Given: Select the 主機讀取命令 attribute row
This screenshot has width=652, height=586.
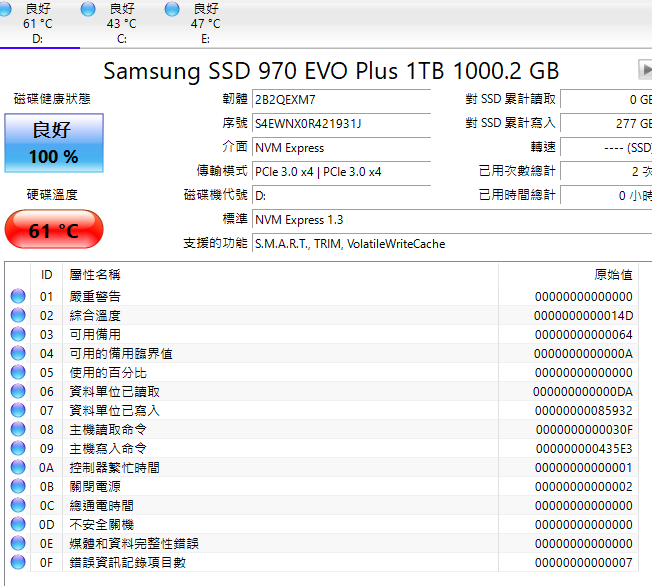Looking at the screenshot, I should point(322,429).
